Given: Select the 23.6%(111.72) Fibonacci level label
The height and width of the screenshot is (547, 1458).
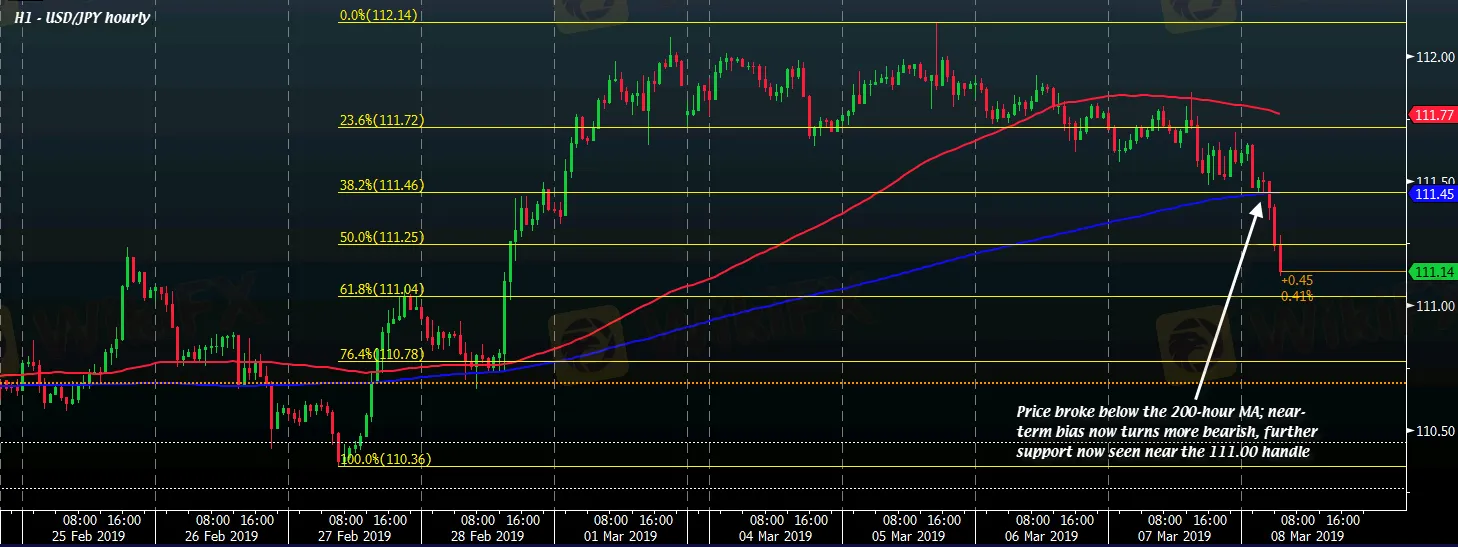Looking at the screenshot, I should click(381, 120).
